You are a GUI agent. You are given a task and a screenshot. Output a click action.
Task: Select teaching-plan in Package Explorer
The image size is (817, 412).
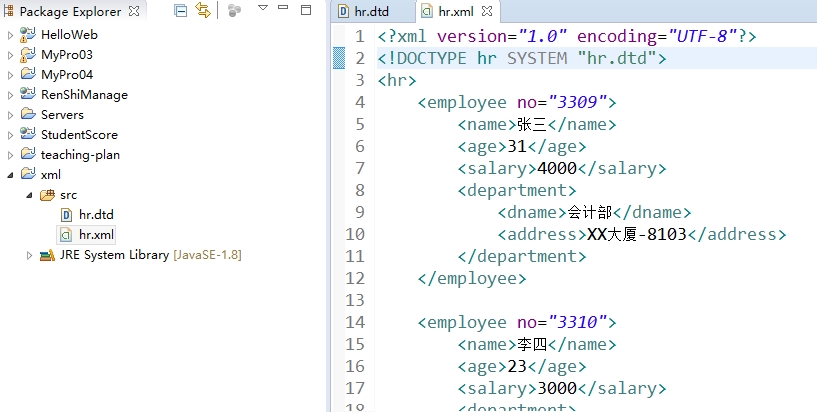point(80,155)
